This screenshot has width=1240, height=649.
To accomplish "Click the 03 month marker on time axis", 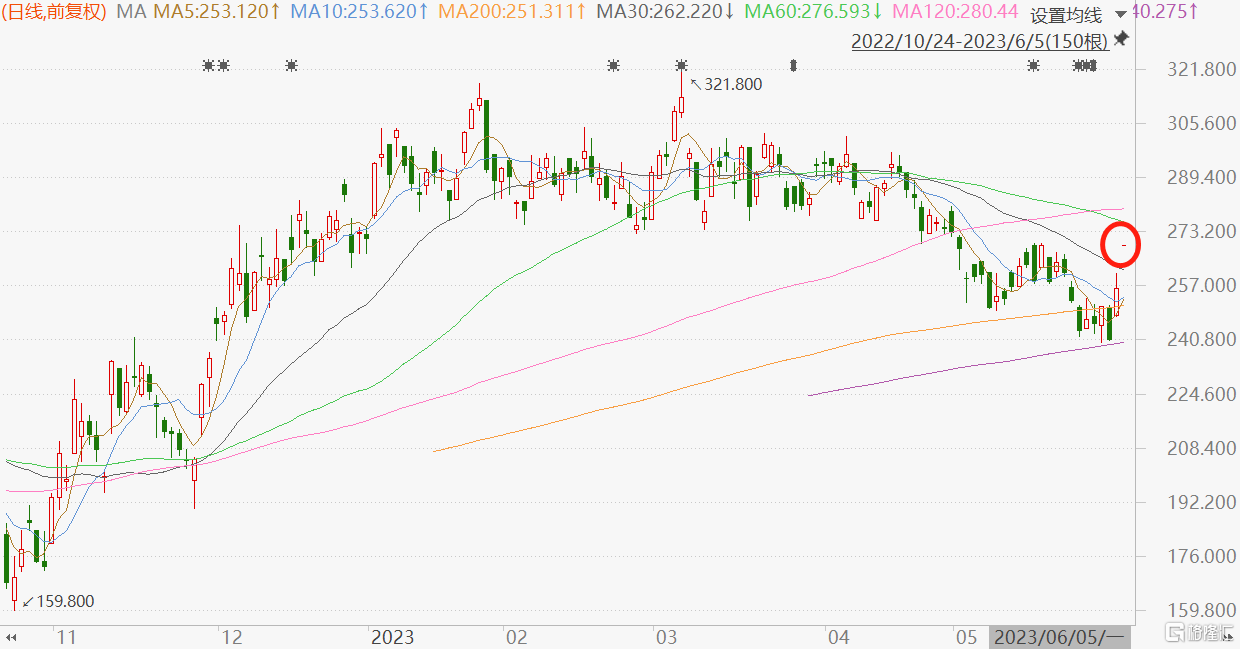I will [x=665, y=637].
